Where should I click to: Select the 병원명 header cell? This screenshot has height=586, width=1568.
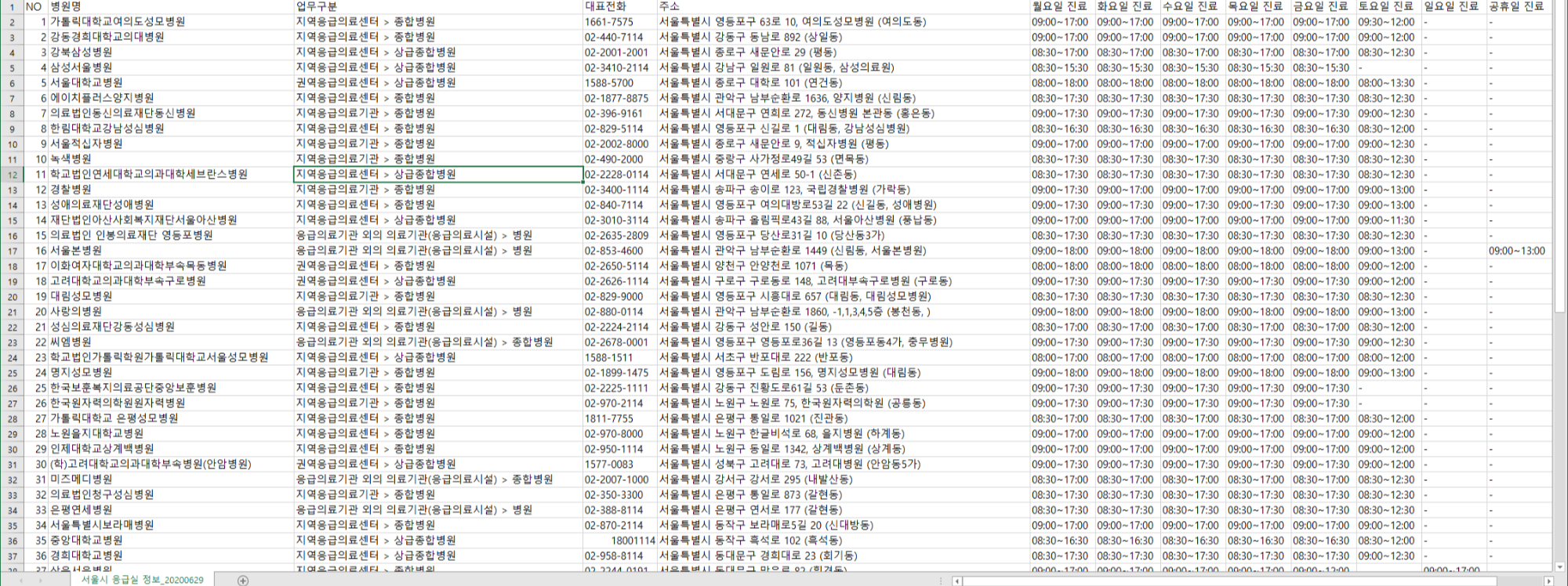pos(171,6)
